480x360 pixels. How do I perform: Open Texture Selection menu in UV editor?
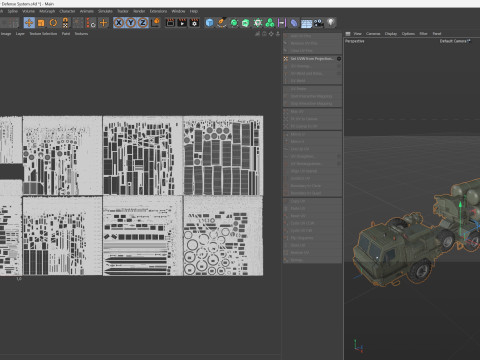[x=43, y=34]
